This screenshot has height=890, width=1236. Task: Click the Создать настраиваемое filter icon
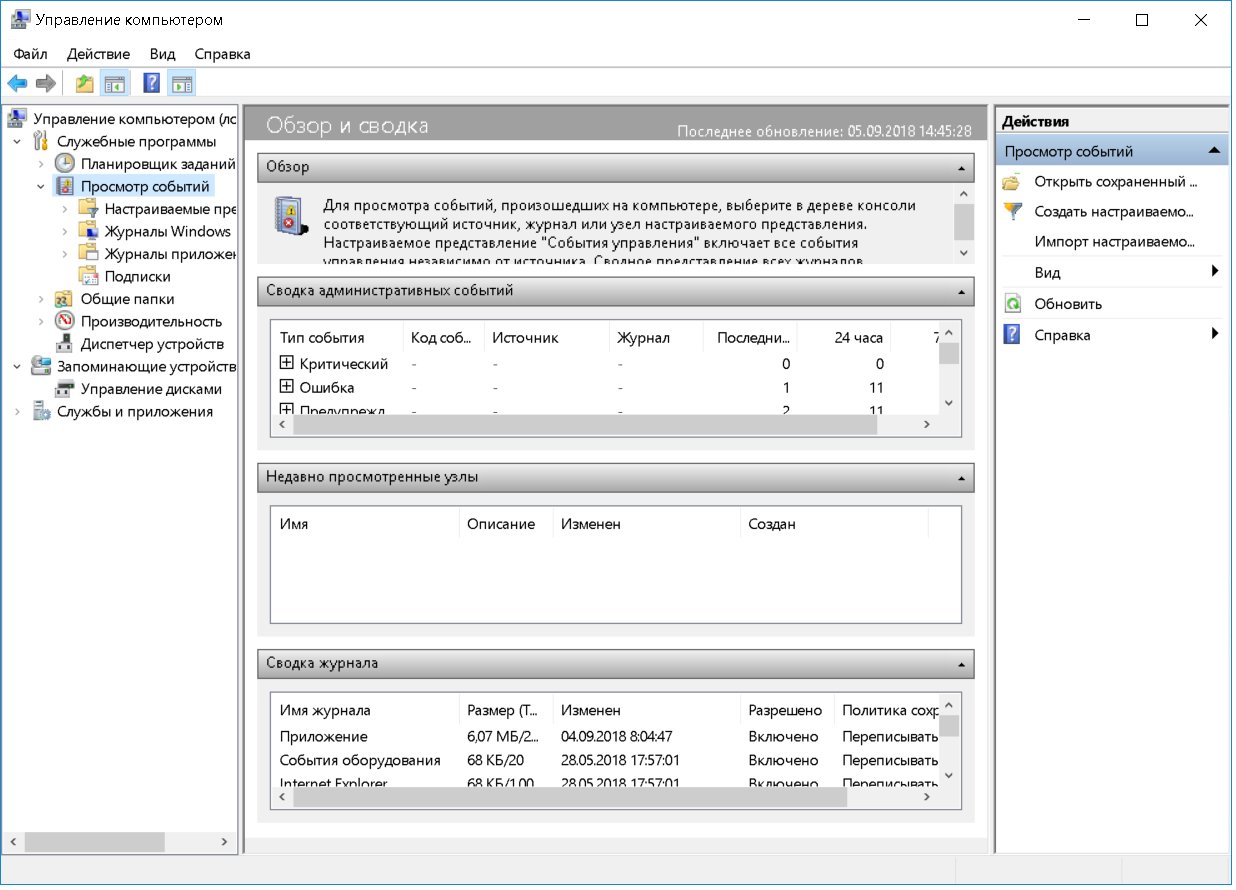(x=1013, y=212)
